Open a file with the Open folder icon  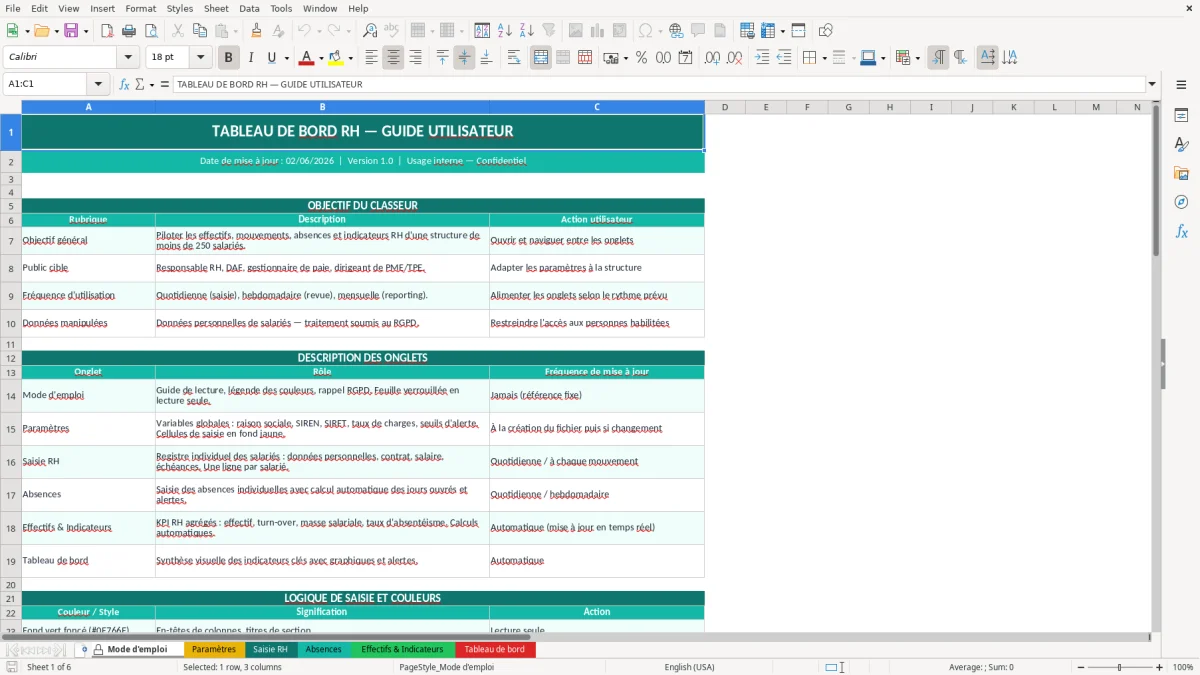[44, 31]
